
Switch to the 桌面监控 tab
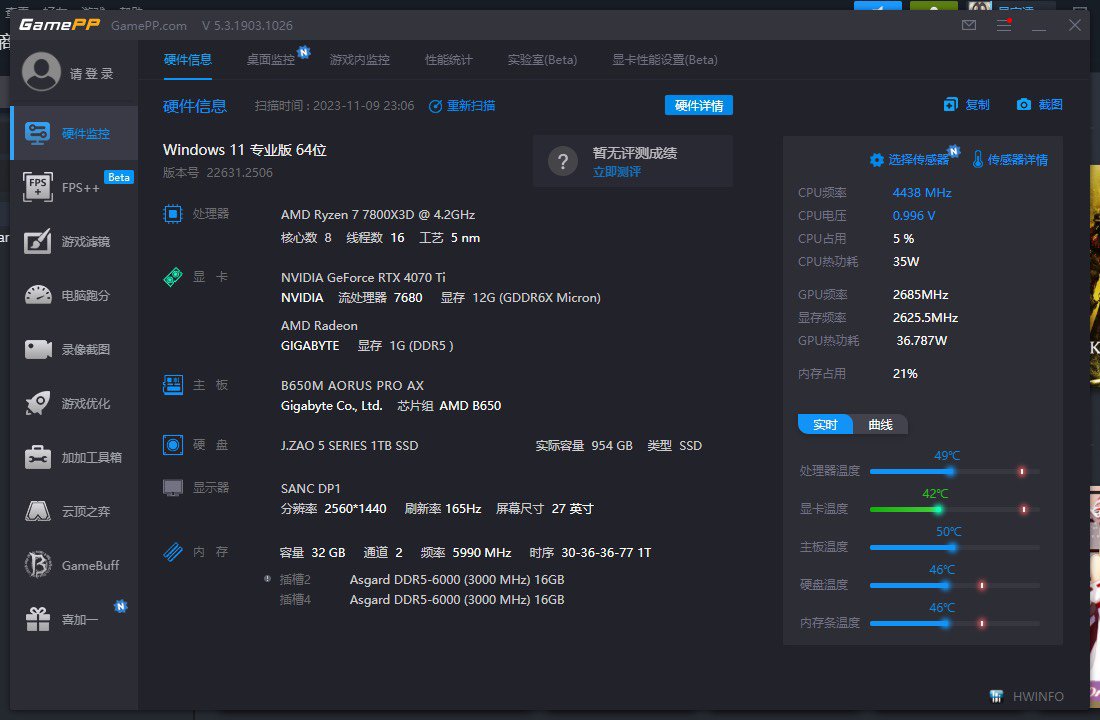[271, 60]
